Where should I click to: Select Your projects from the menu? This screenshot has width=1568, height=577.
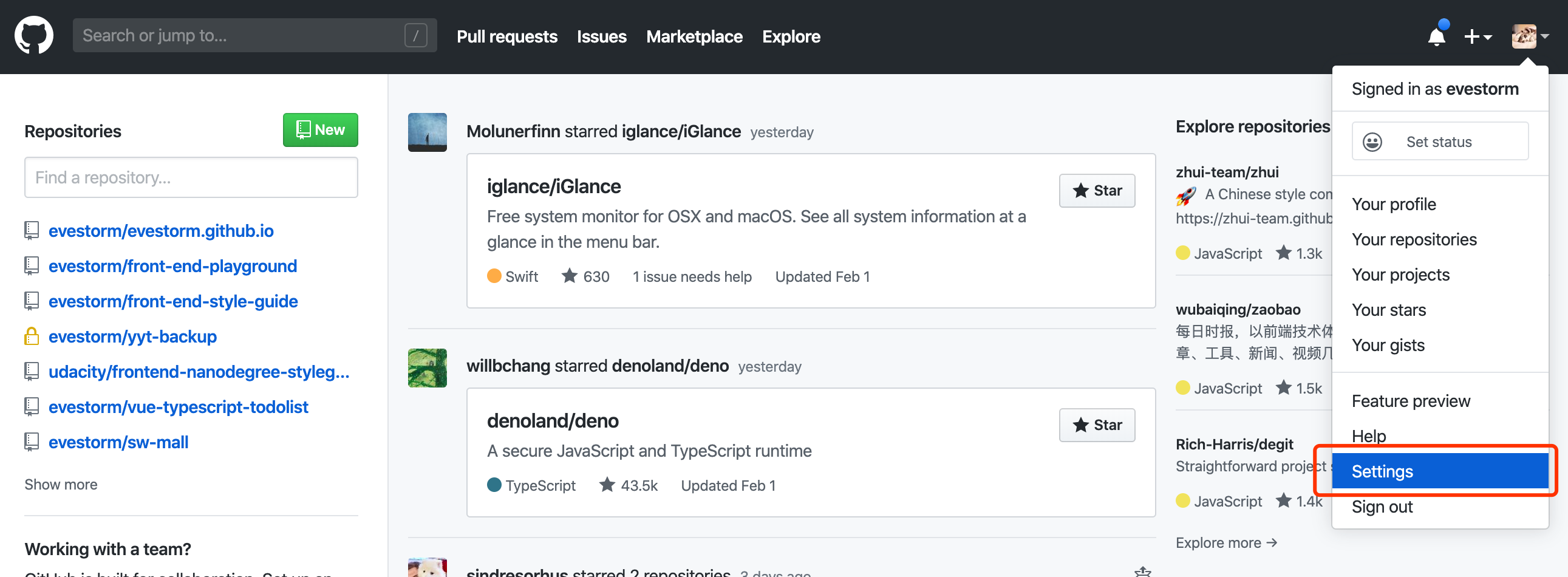tap(1440, 275)
